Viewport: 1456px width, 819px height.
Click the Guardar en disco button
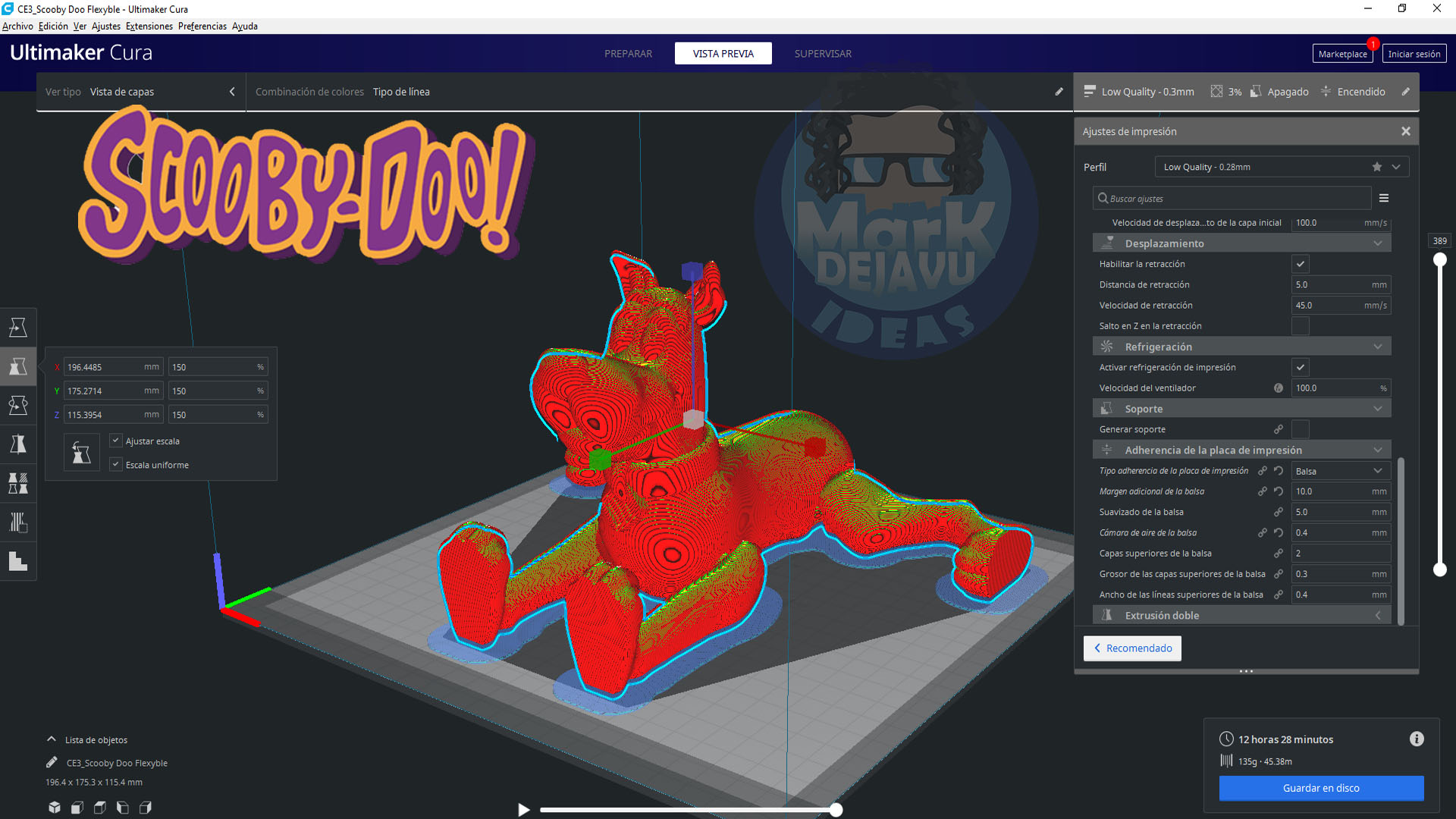click(1321, 788)
